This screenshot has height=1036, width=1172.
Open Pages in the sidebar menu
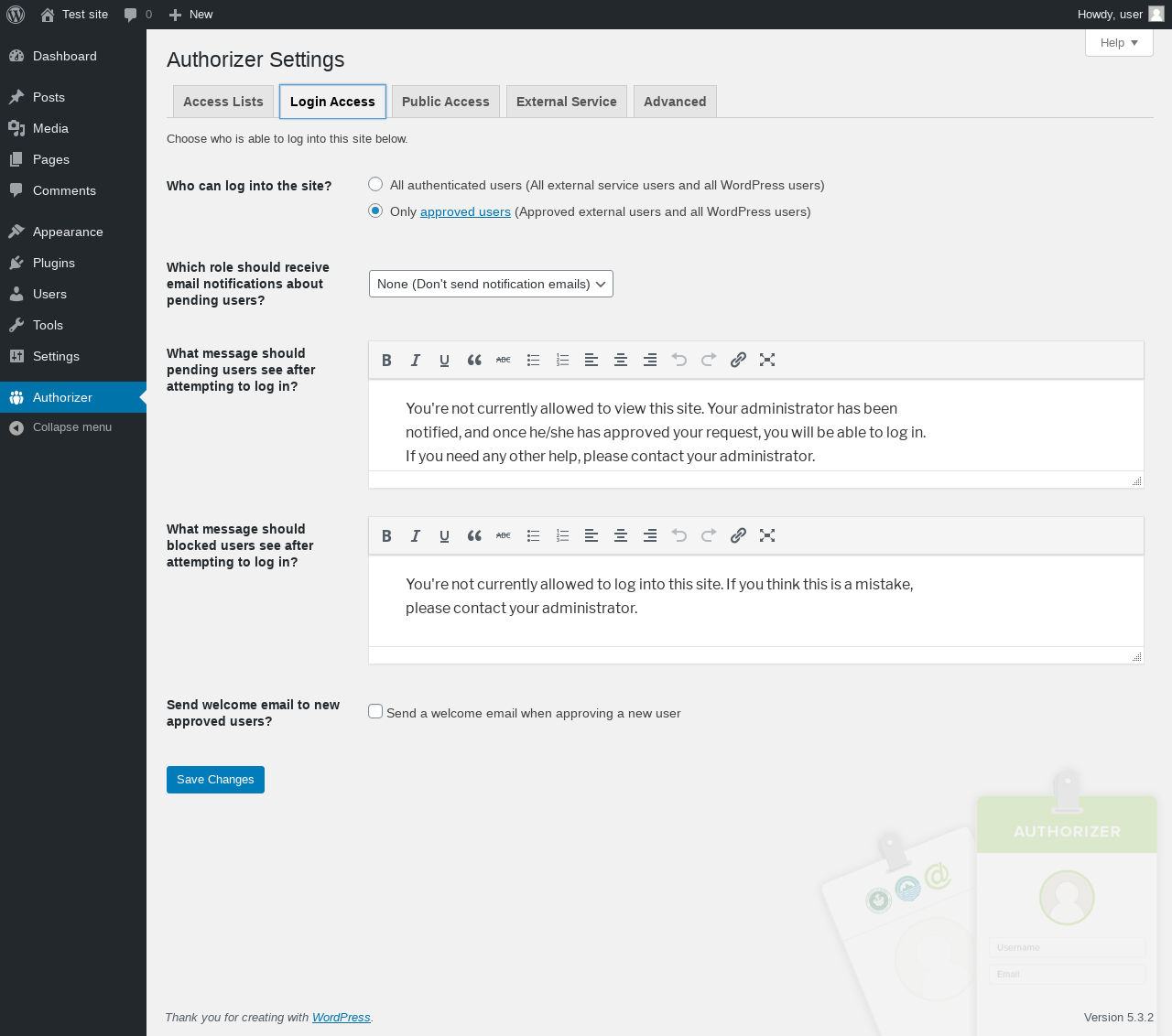[73, 159]
